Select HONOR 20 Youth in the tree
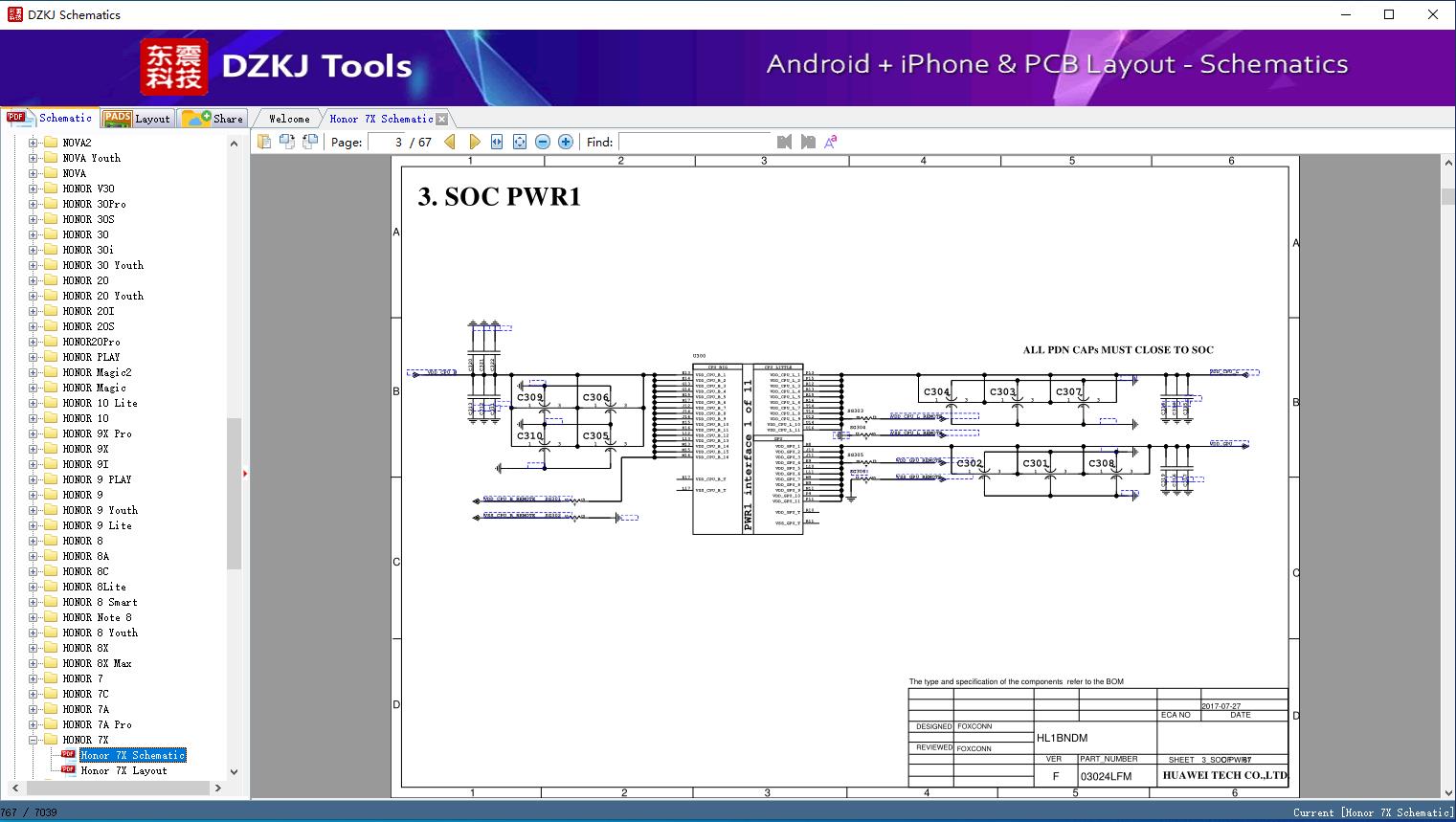Viewport: 1456px width, 822px height. [x=102, y=296]
